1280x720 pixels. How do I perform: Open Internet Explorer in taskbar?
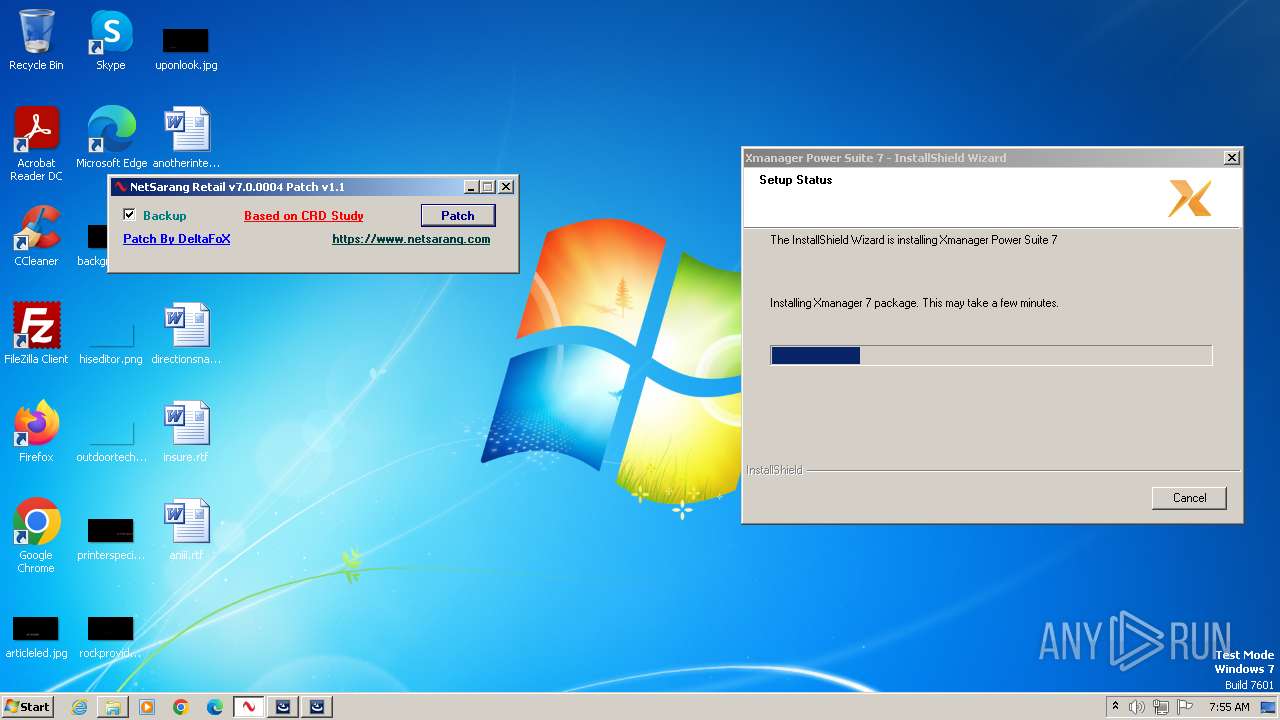pyautogui.click(x=79, y=707)
